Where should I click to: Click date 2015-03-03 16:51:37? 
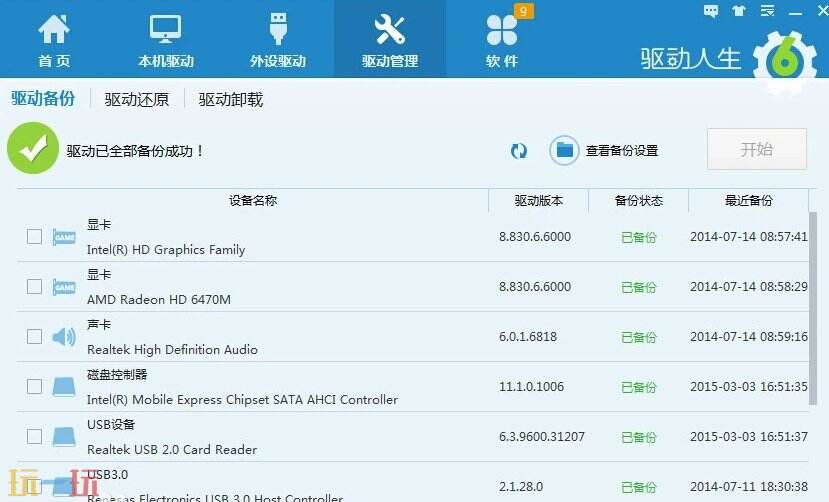pos(749,436)
